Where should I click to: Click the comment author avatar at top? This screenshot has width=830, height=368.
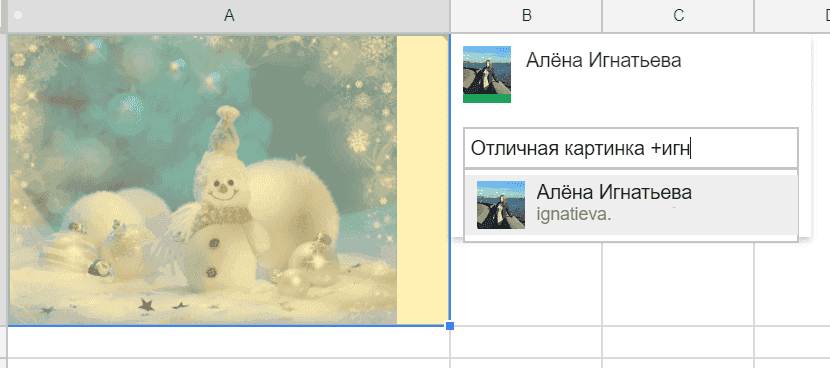(x=486, y=74)
